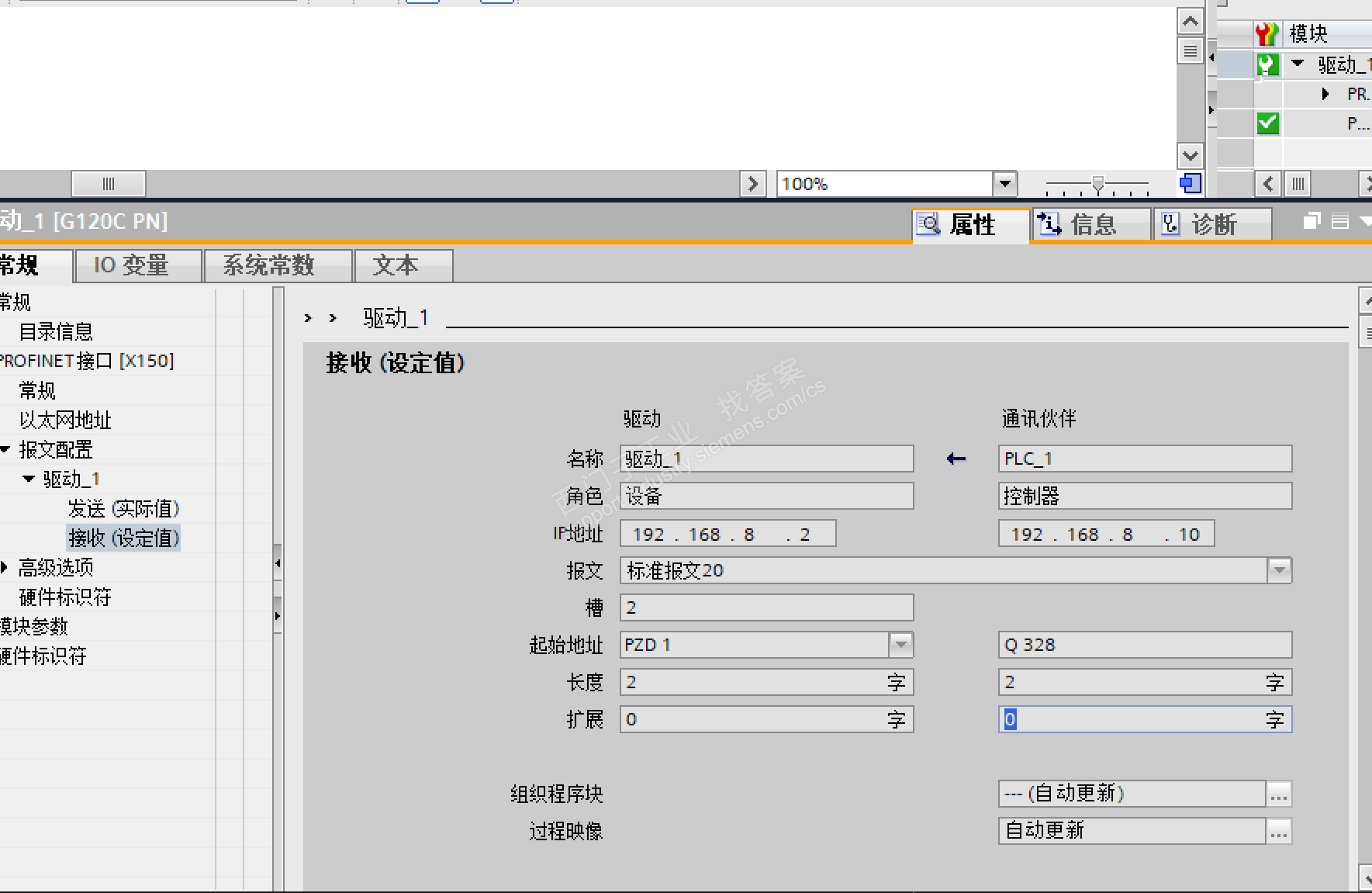This screenshot has height=893, width=1372.
Task: Open the 属性 tab
Action: click(971, 224)
